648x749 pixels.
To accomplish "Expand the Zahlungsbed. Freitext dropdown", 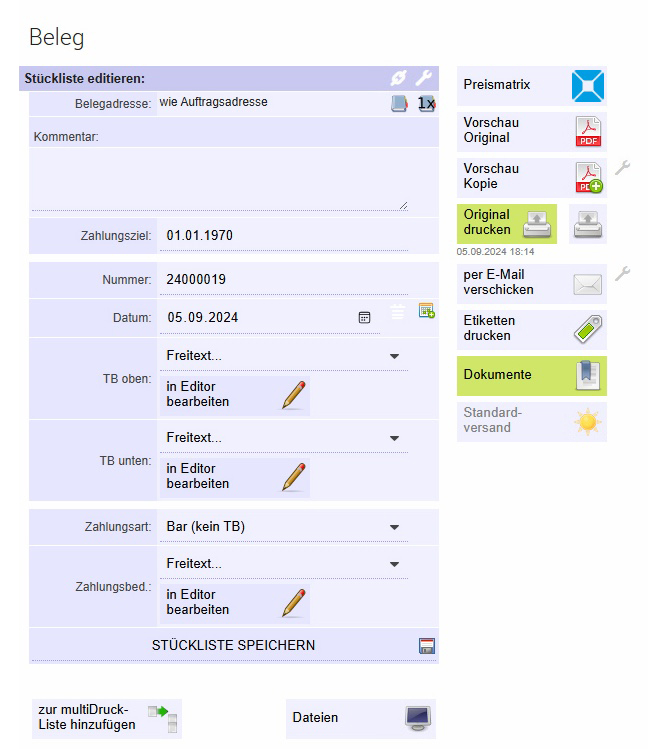I will 394,564.
